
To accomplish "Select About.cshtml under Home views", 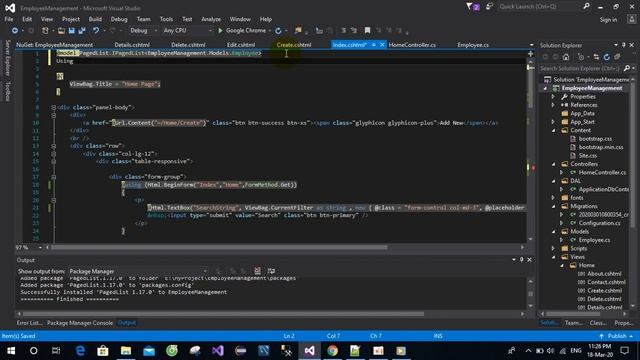I will point(604,274).
